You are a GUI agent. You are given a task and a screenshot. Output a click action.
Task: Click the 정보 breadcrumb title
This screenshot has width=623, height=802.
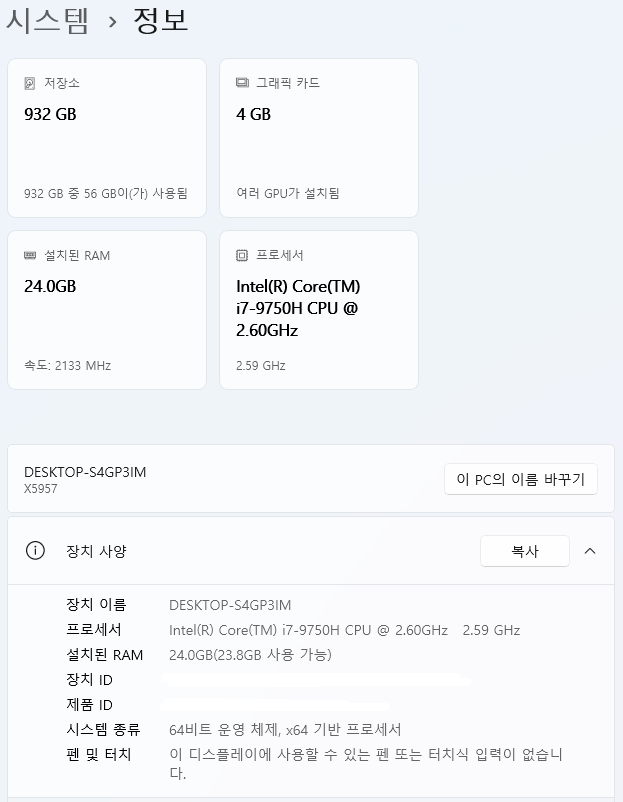point(161,20)
